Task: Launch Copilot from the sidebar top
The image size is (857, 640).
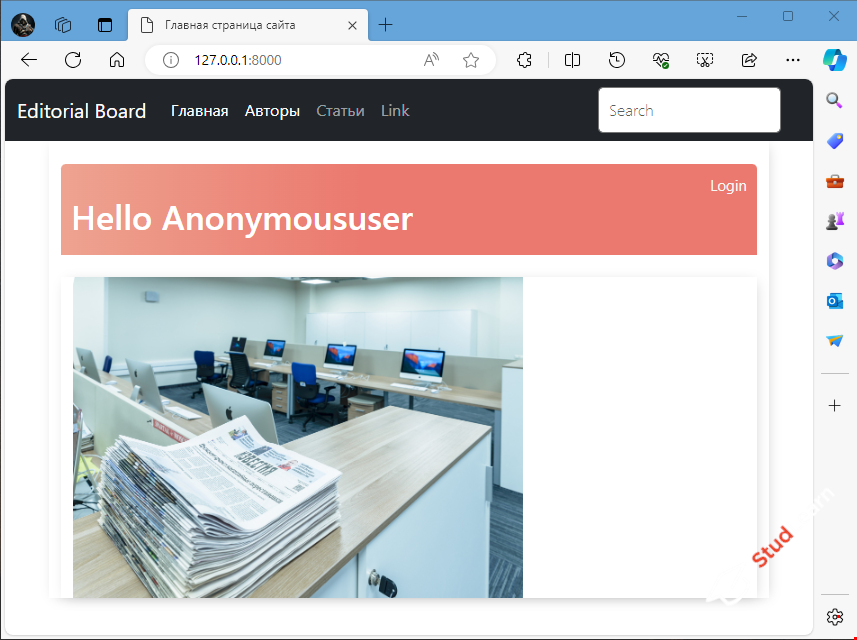Action: (834, 59)
